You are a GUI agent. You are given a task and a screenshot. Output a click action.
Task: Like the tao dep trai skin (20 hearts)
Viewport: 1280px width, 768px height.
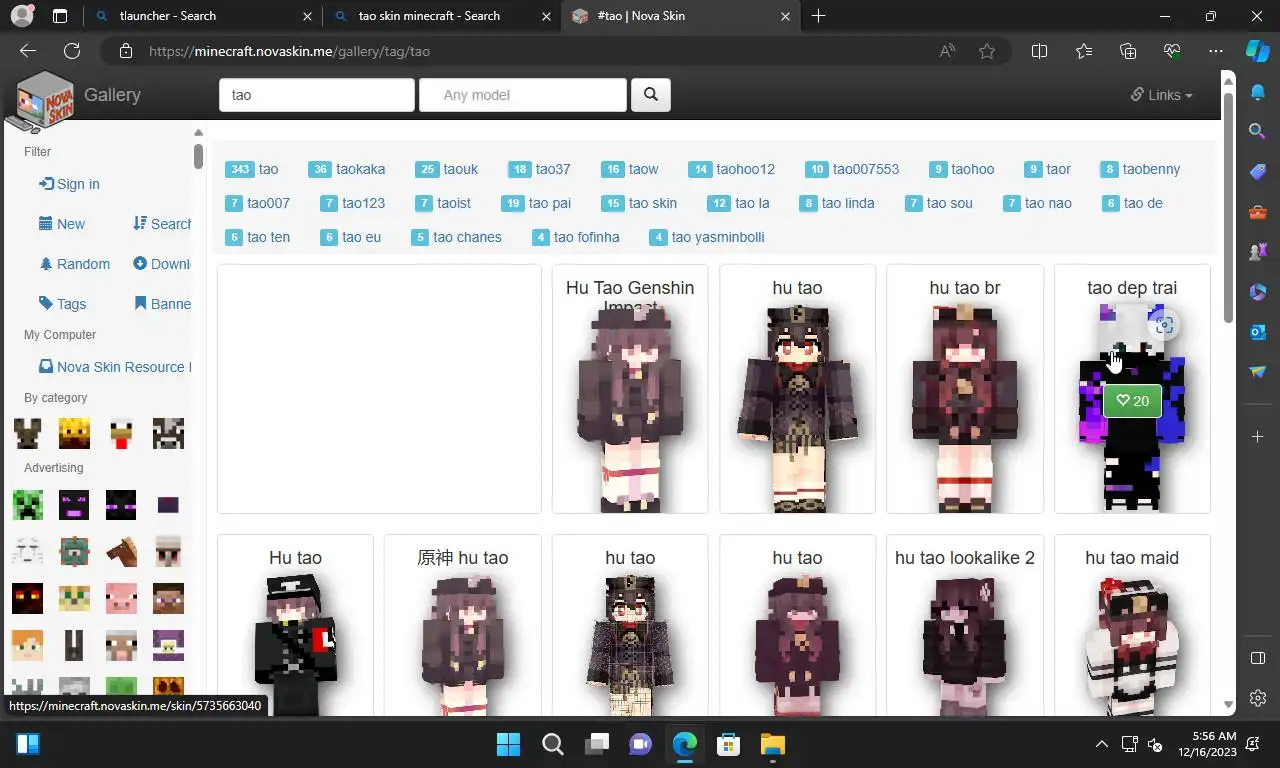coord(1133,401)
